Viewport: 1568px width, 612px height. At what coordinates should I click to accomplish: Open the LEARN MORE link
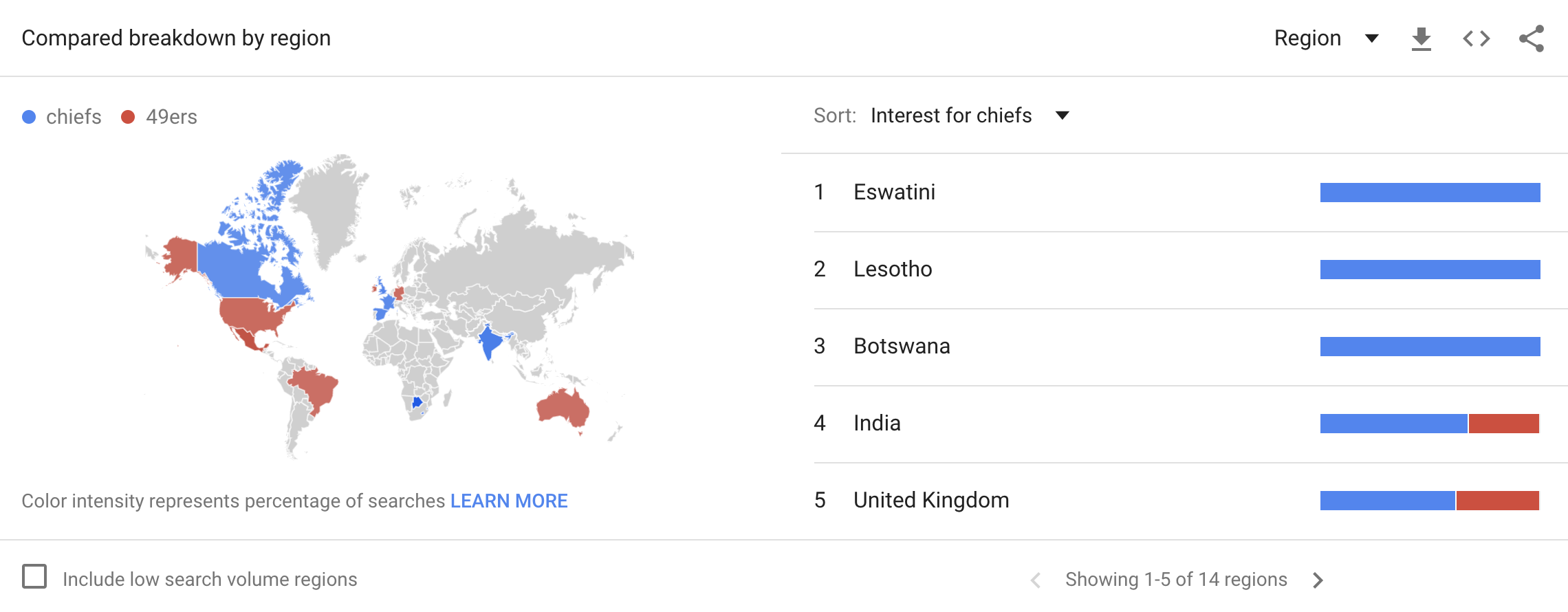(509, 501)
